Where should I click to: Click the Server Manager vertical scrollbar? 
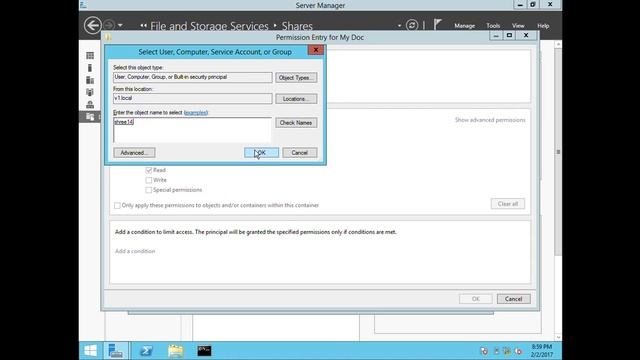[558, 152]
